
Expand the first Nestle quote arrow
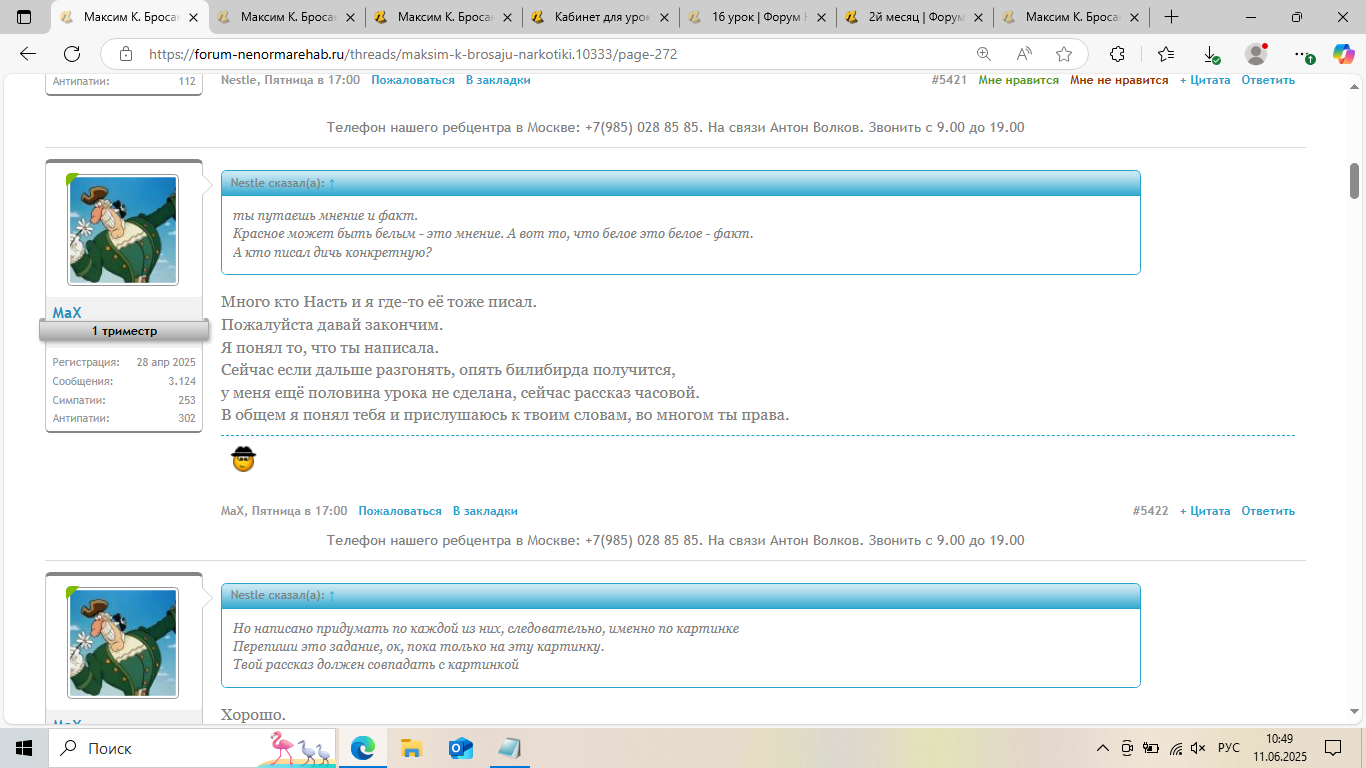click(x=332, y=183)
